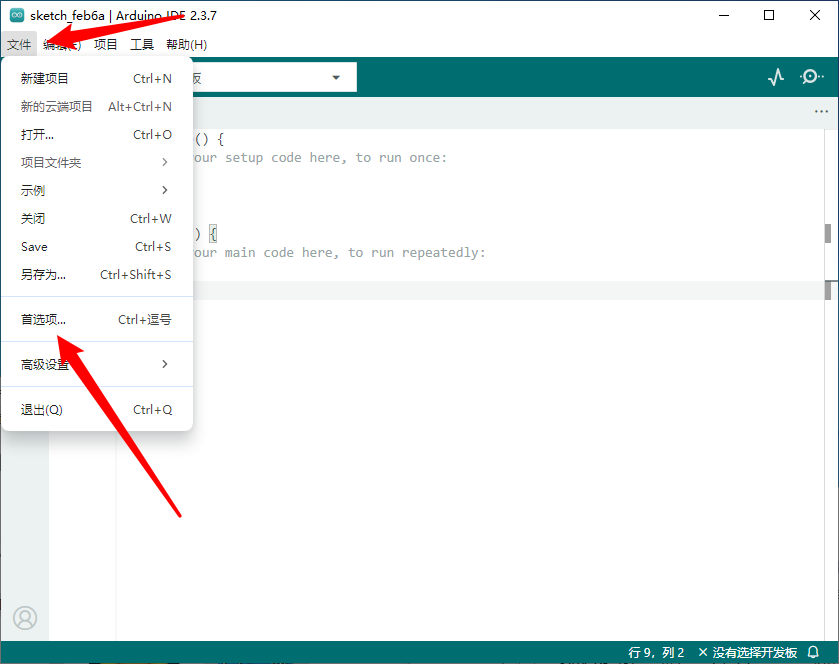Click the 行 9, 列 2 cursor position
Screen dimensions: 839x664
(656, 652)
